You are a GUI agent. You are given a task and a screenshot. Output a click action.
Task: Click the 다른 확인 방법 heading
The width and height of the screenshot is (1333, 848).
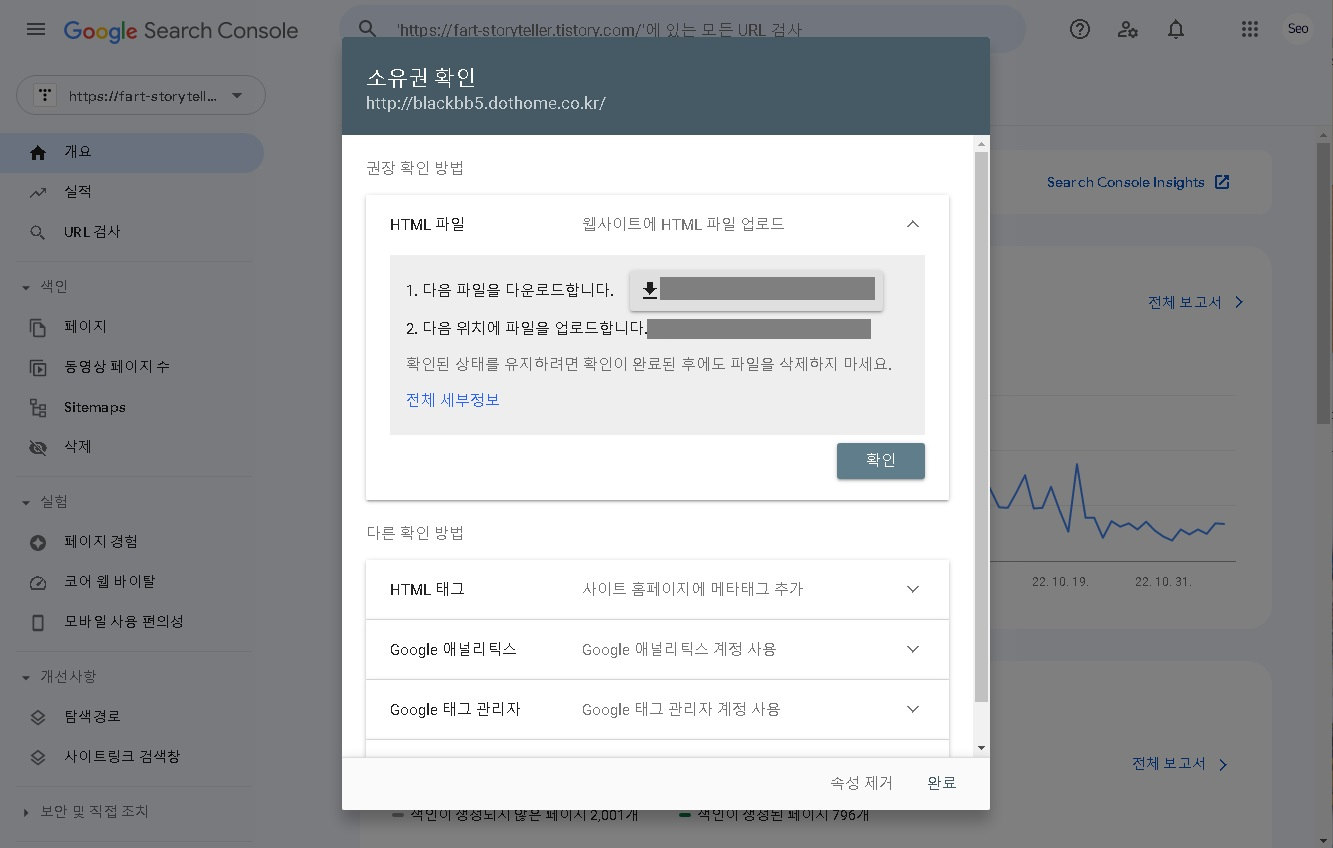[x=415, y=533]
